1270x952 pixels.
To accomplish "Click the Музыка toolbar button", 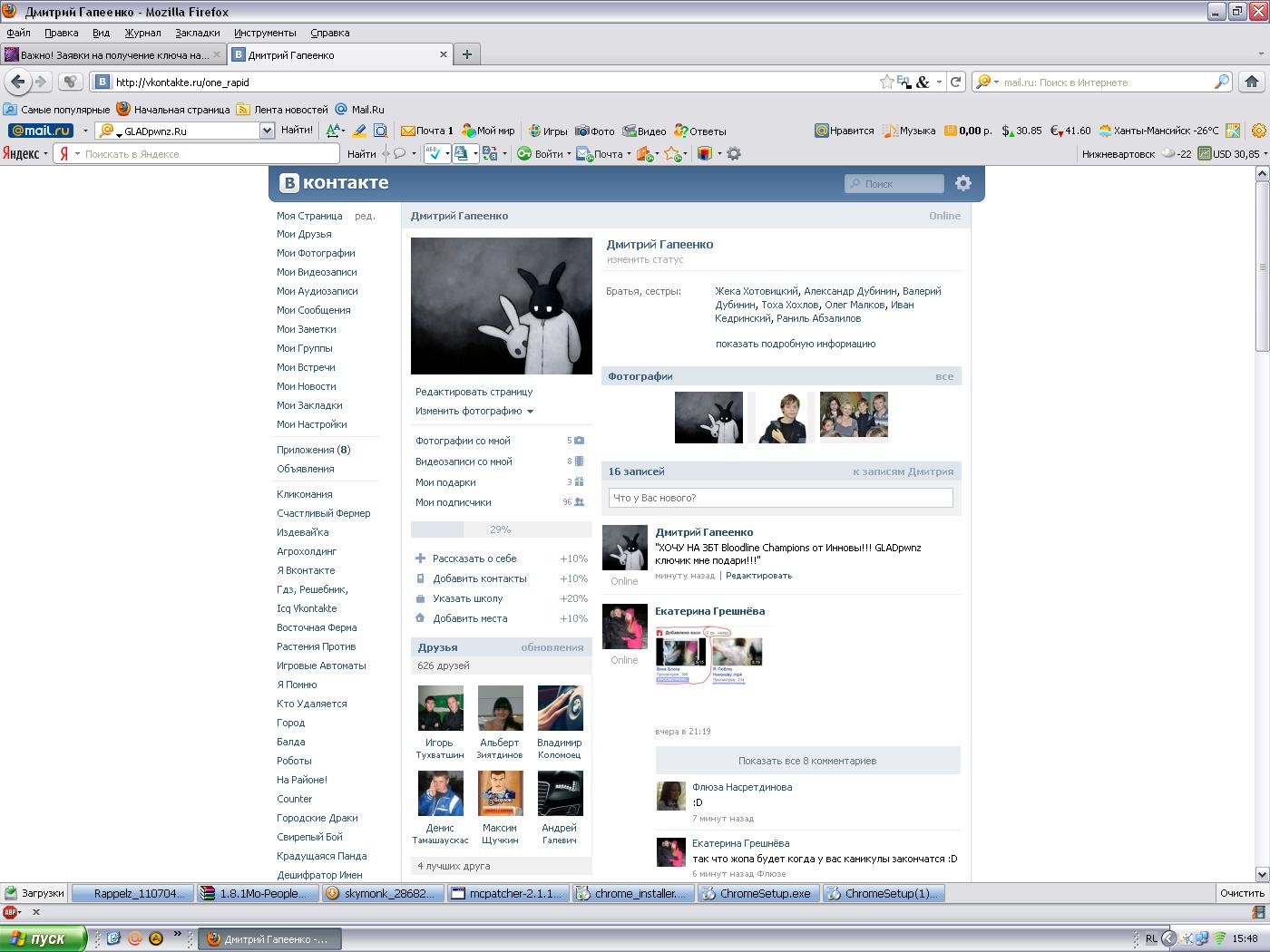I will tap(910, 131).
